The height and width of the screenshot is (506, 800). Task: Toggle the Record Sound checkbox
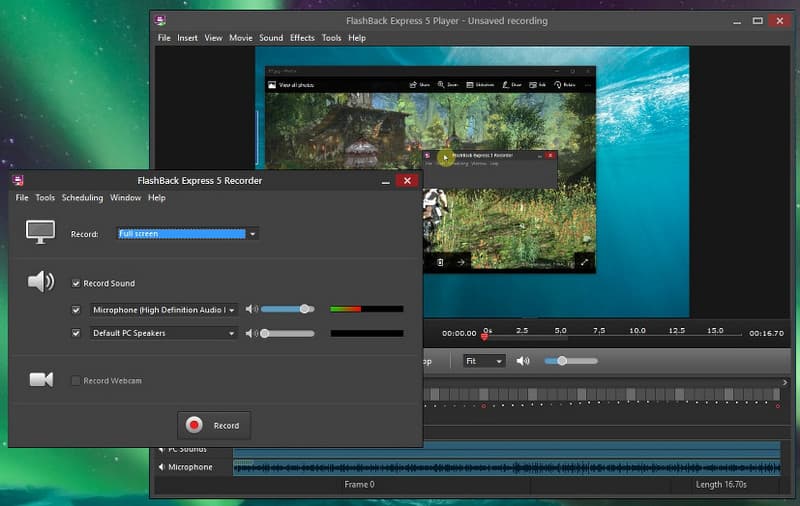tap(76, 283)
